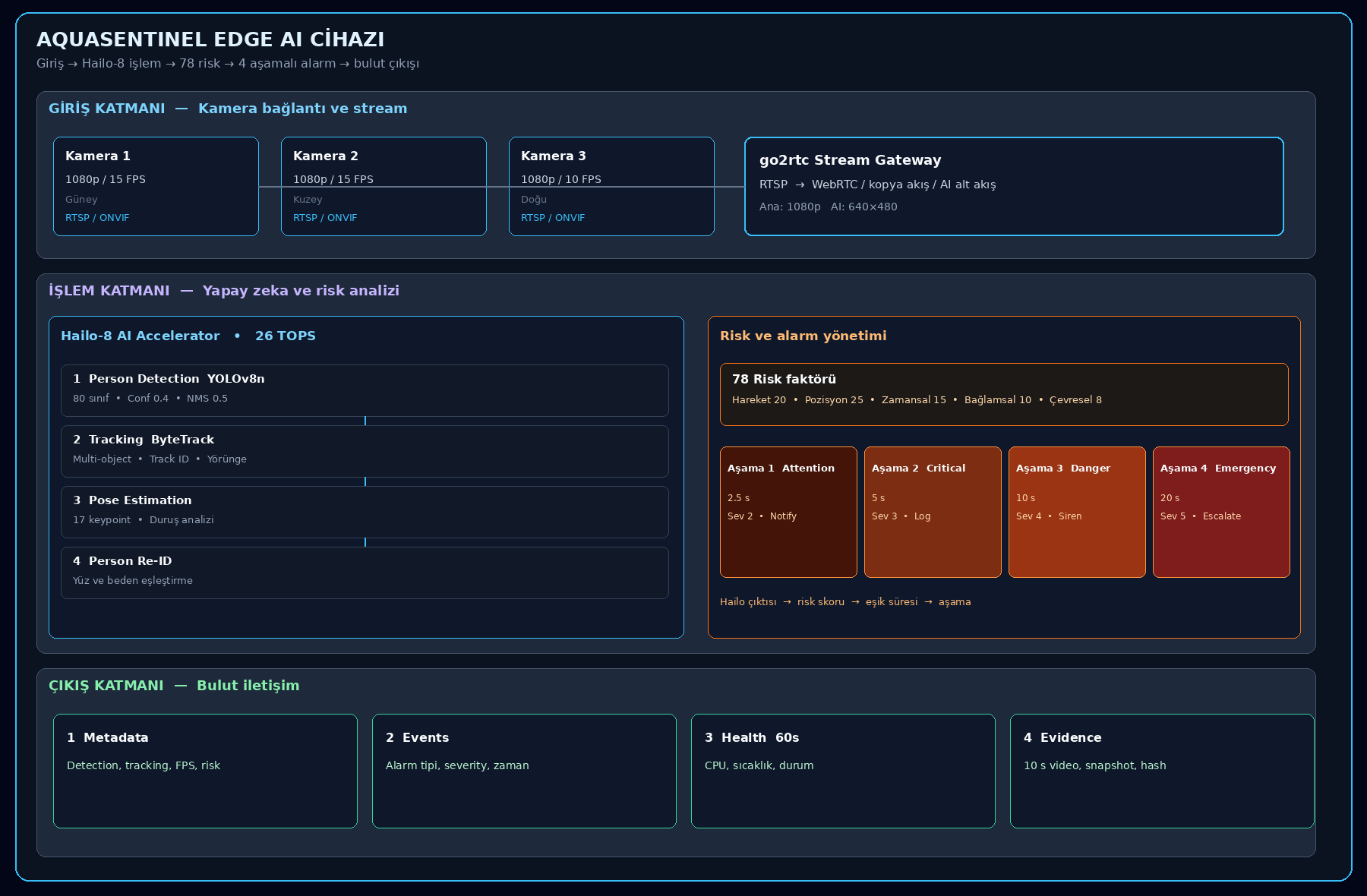Viewport: 1367px width, 896px height.
Task: Click the "Sev 5 • Escalate" line
Action: pyautogui.click(x=1201, y=516)
